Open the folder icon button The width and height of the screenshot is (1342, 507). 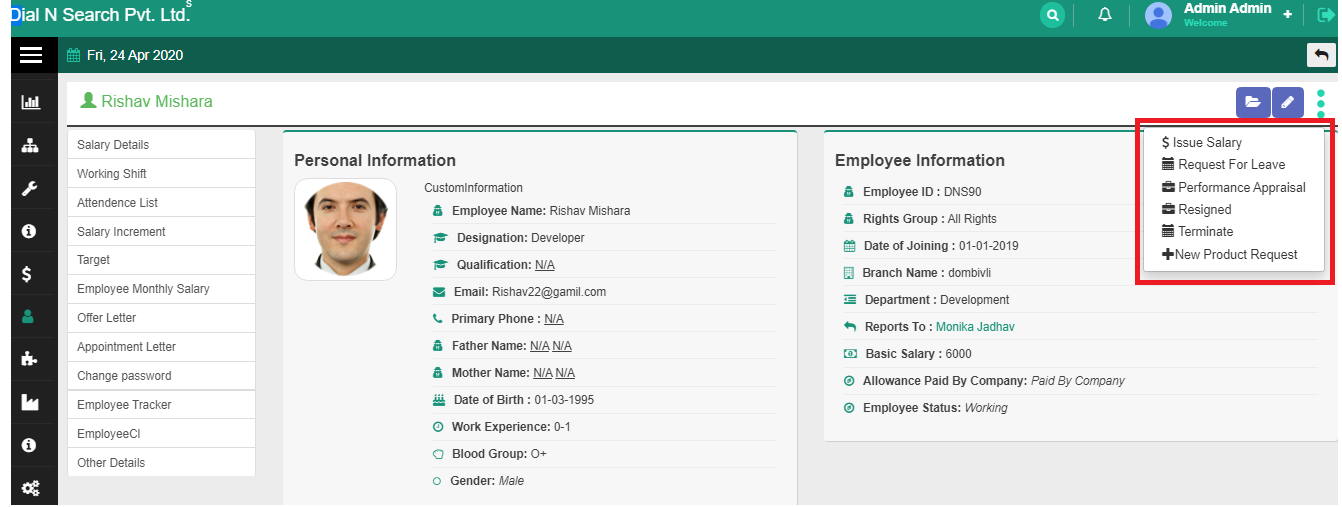[1252, 102]
